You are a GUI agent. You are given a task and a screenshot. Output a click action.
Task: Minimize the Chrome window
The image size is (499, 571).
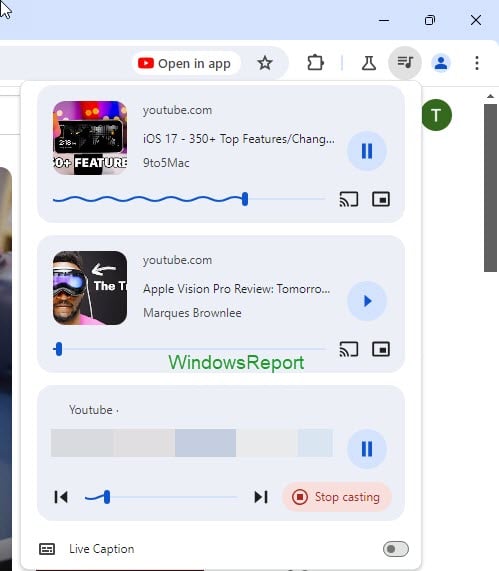(384, 20)
